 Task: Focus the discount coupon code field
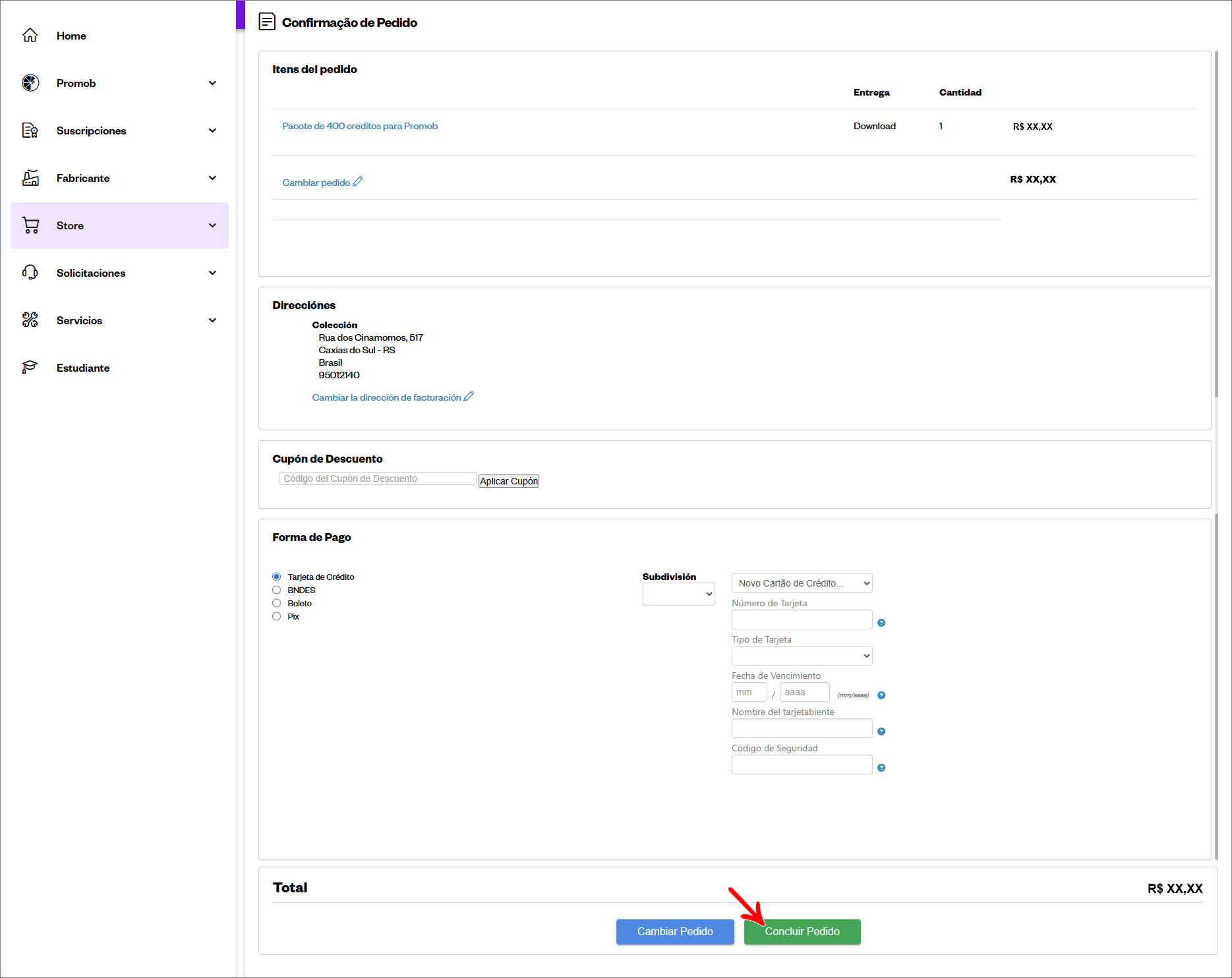377,479
